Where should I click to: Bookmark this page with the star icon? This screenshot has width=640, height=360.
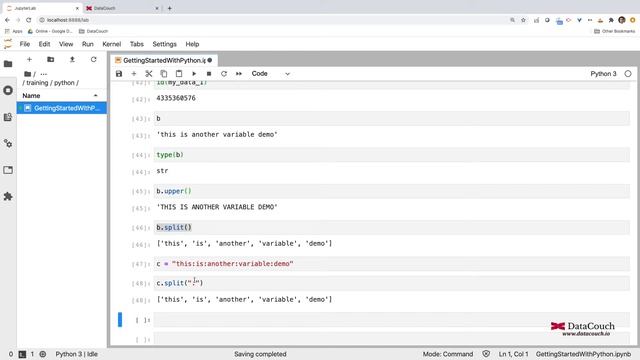(x=523, y=20)
